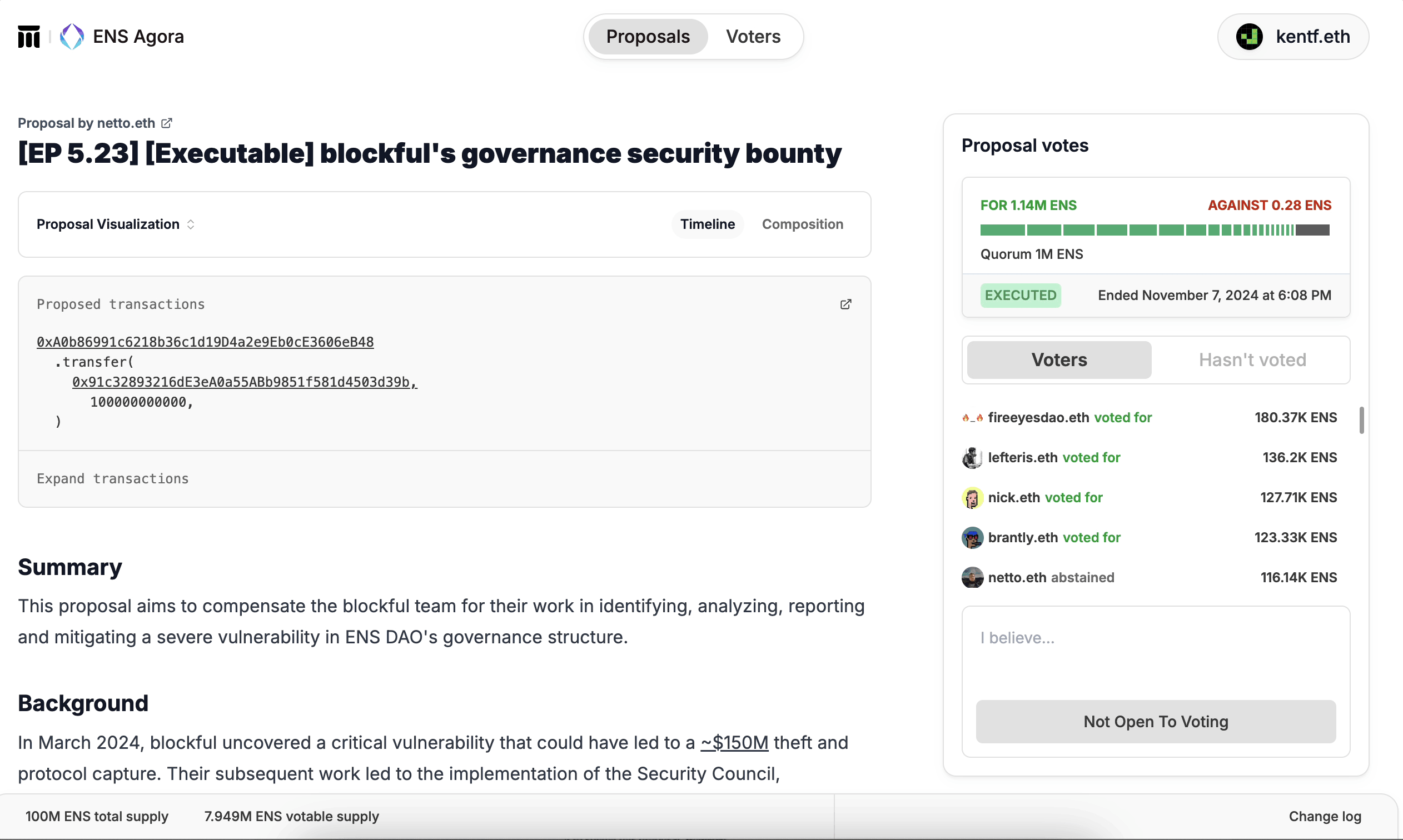
Task: Open external link icon beside netto.eth
Action: [166, 123]
